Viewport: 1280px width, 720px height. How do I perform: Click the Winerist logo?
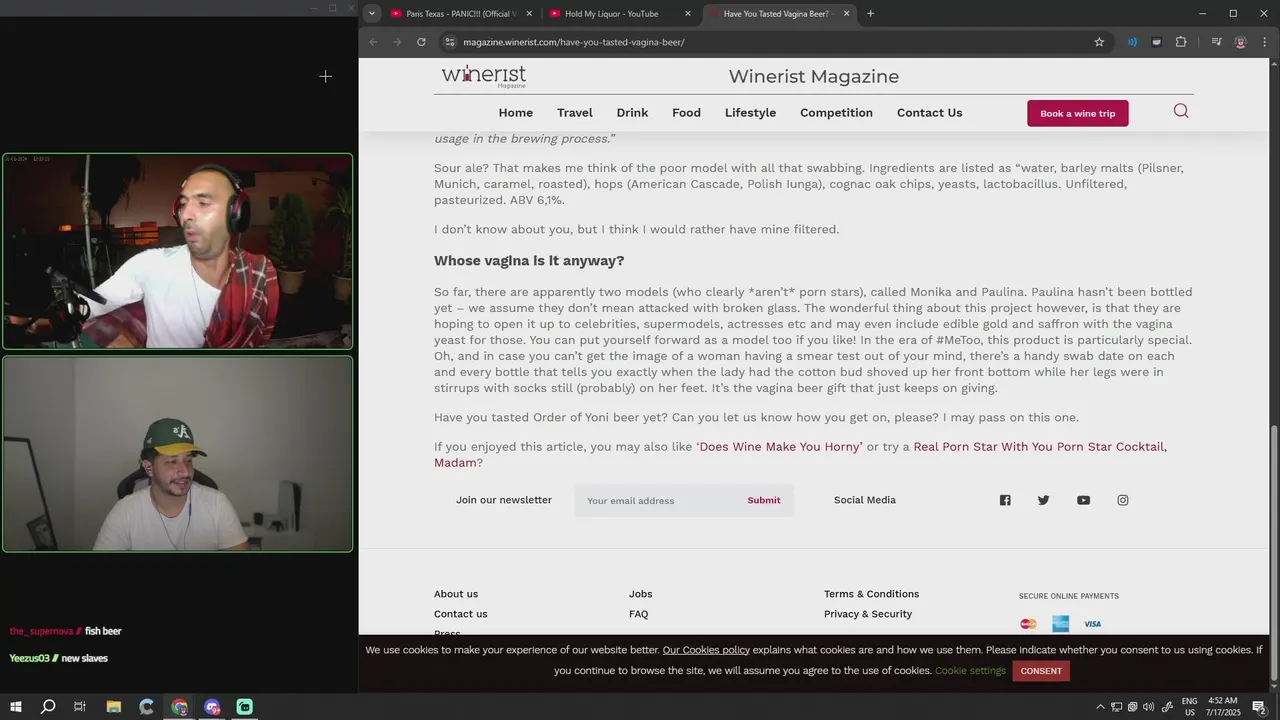(x=484, y=76)
